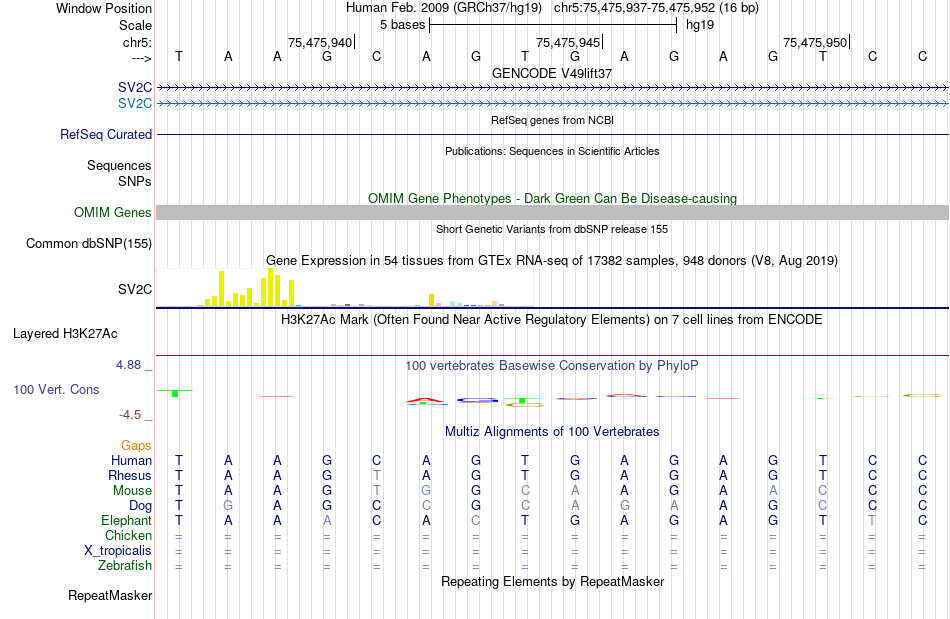
Task: Select the Human species label
Action: point(131,460)
